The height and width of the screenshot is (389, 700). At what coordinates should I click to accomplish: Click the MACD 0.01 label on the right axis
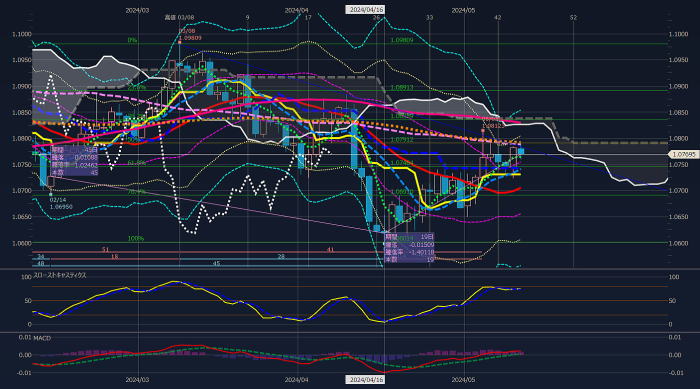pos(675,337)
